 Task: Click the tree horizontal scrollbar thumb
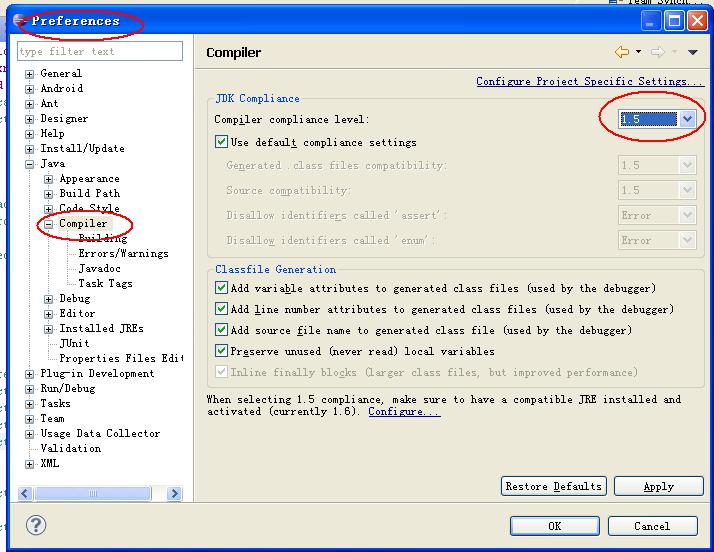click(x=93, y=493)
